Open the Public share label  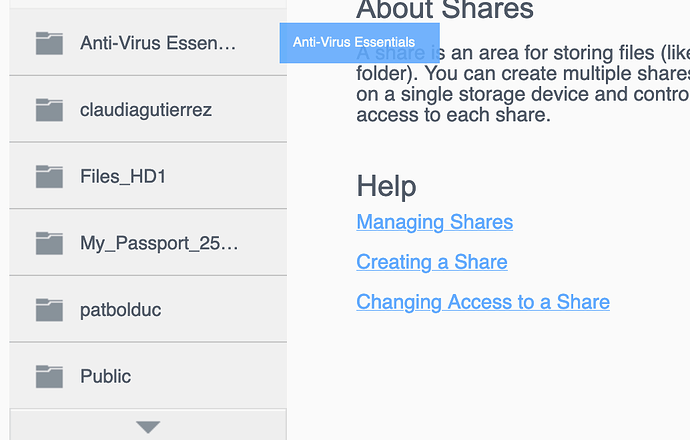pos(105,377)
